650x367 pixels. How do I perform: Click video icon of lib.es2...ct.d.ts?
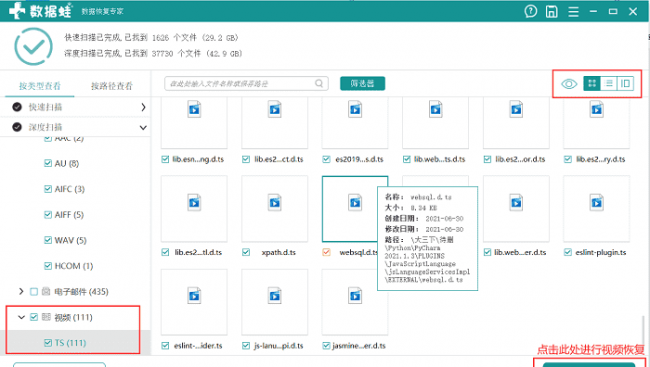pos(274,109)
